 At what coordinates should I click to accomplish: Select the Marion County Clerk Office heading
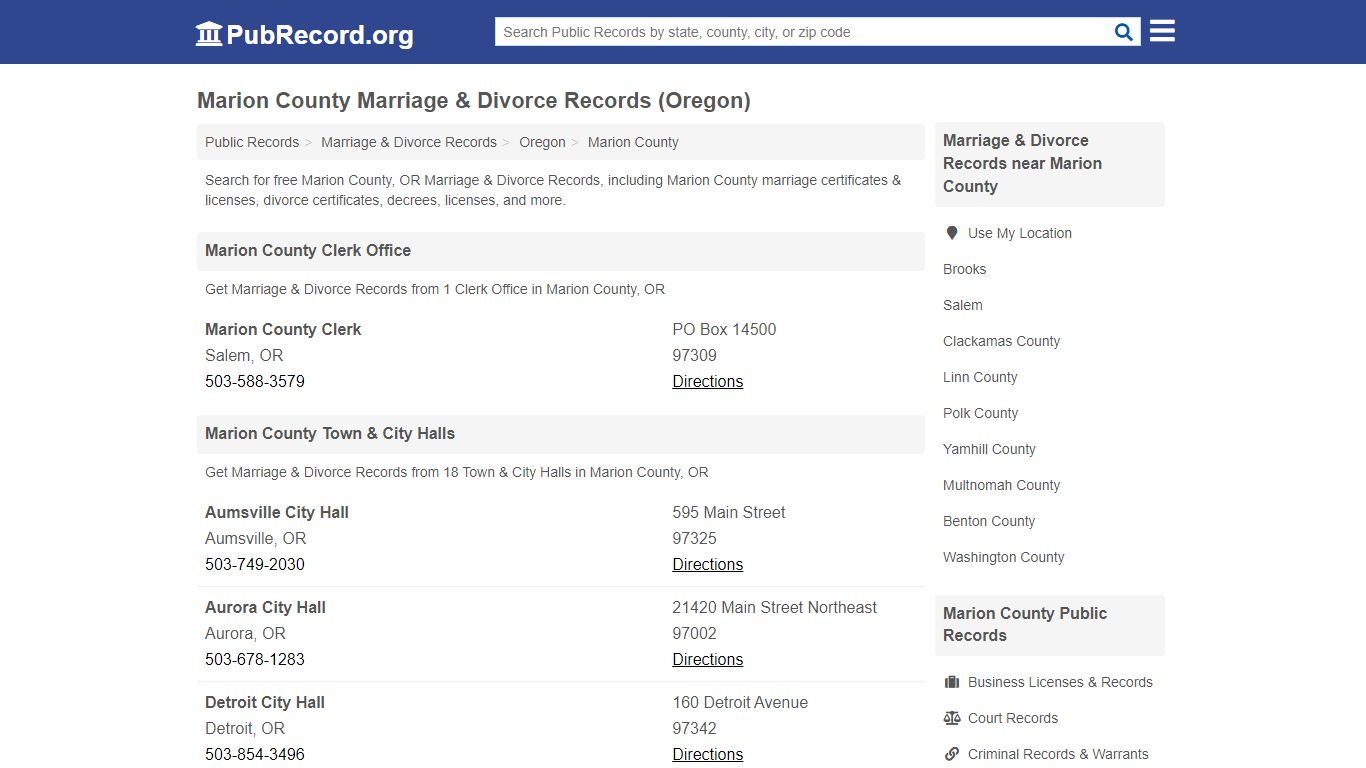click(x=308, y=250)
